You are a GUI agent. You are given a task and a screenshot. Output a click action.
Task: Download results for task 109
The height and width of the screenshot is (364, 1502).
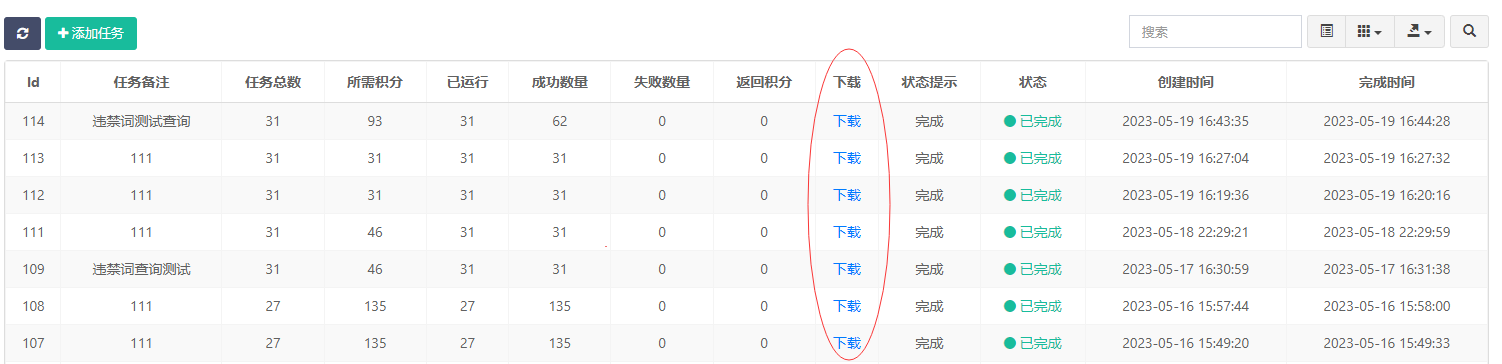[847, 269]
